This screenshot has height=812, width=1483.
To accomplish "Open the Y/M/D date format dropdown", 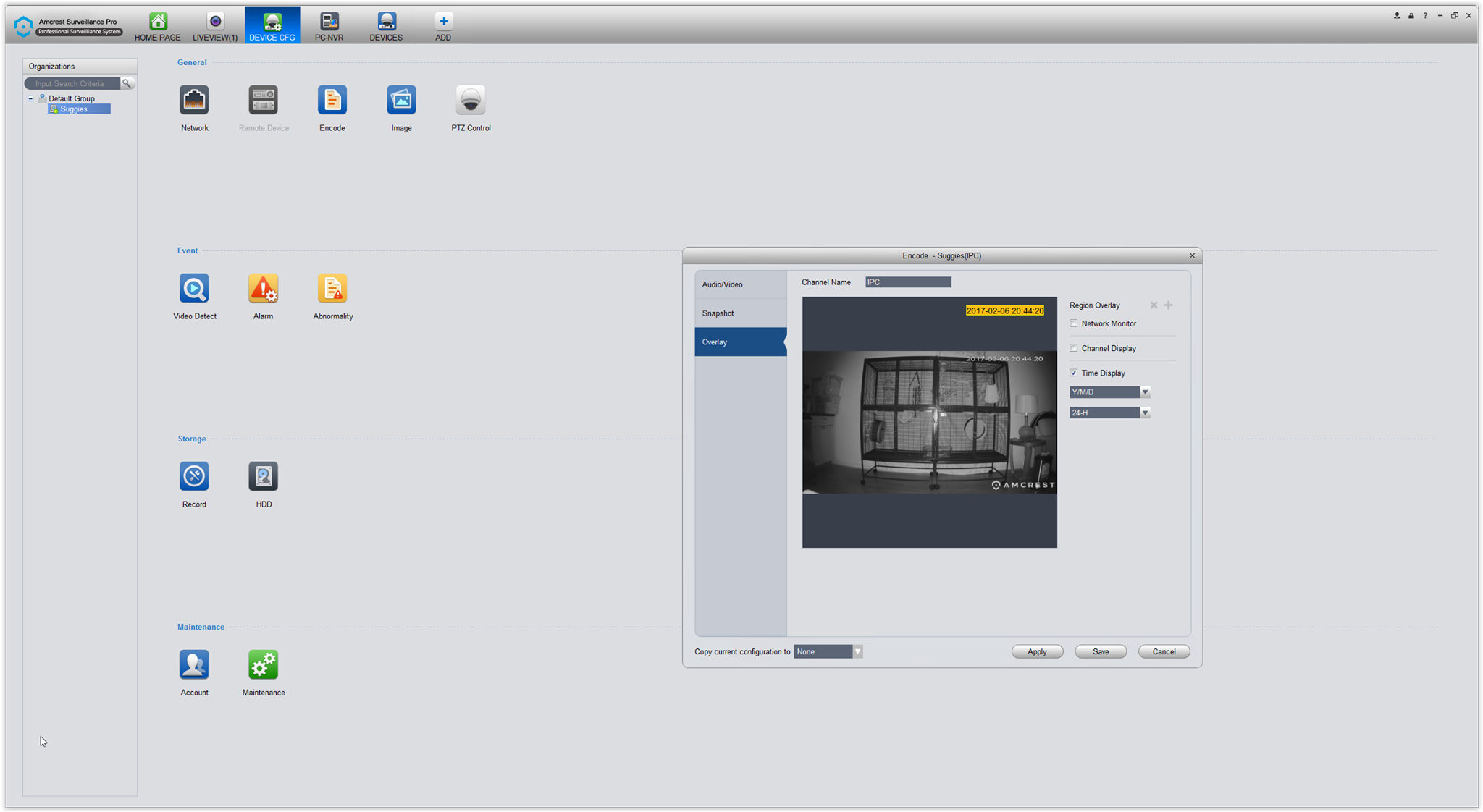I will [1109, 392].
